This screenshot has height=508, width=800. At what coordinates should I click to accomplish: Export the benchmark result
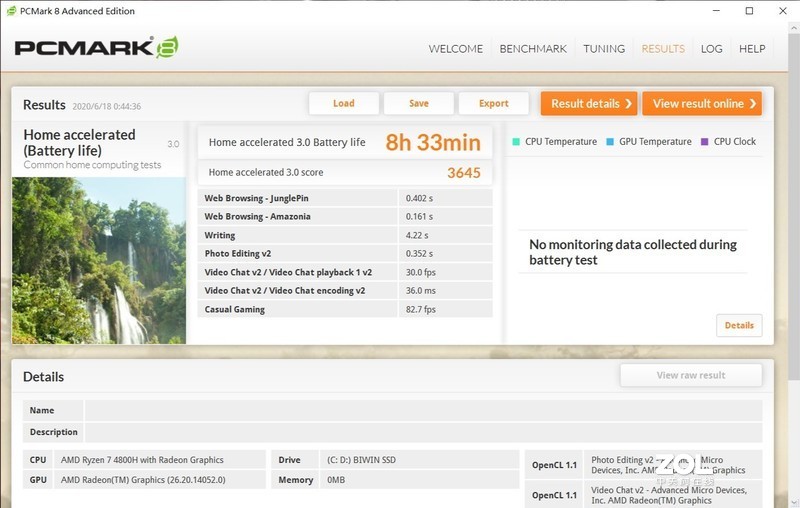point(494,104)
